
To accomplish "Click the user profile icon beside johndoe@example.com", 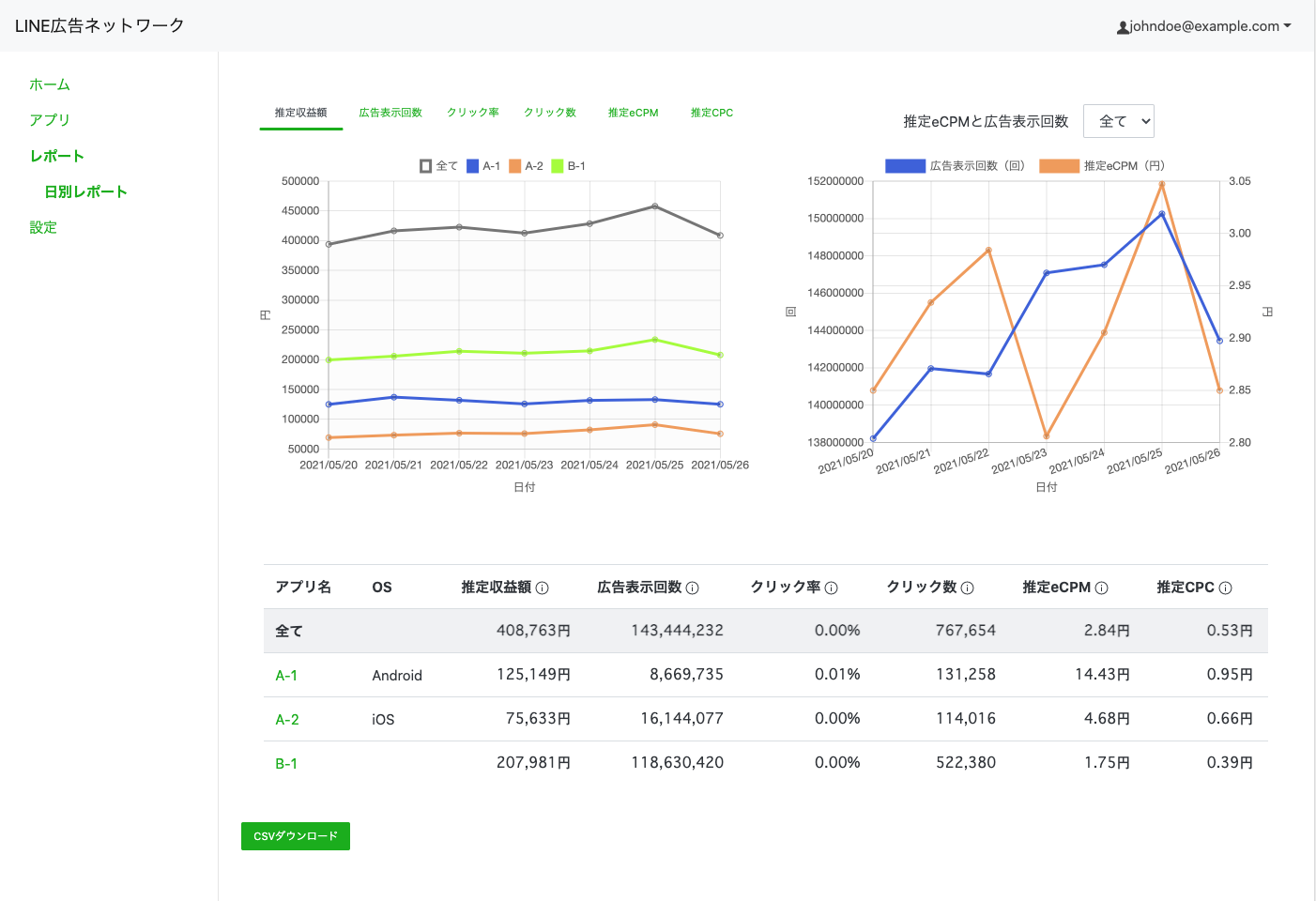I will (x=1123, y=27).
